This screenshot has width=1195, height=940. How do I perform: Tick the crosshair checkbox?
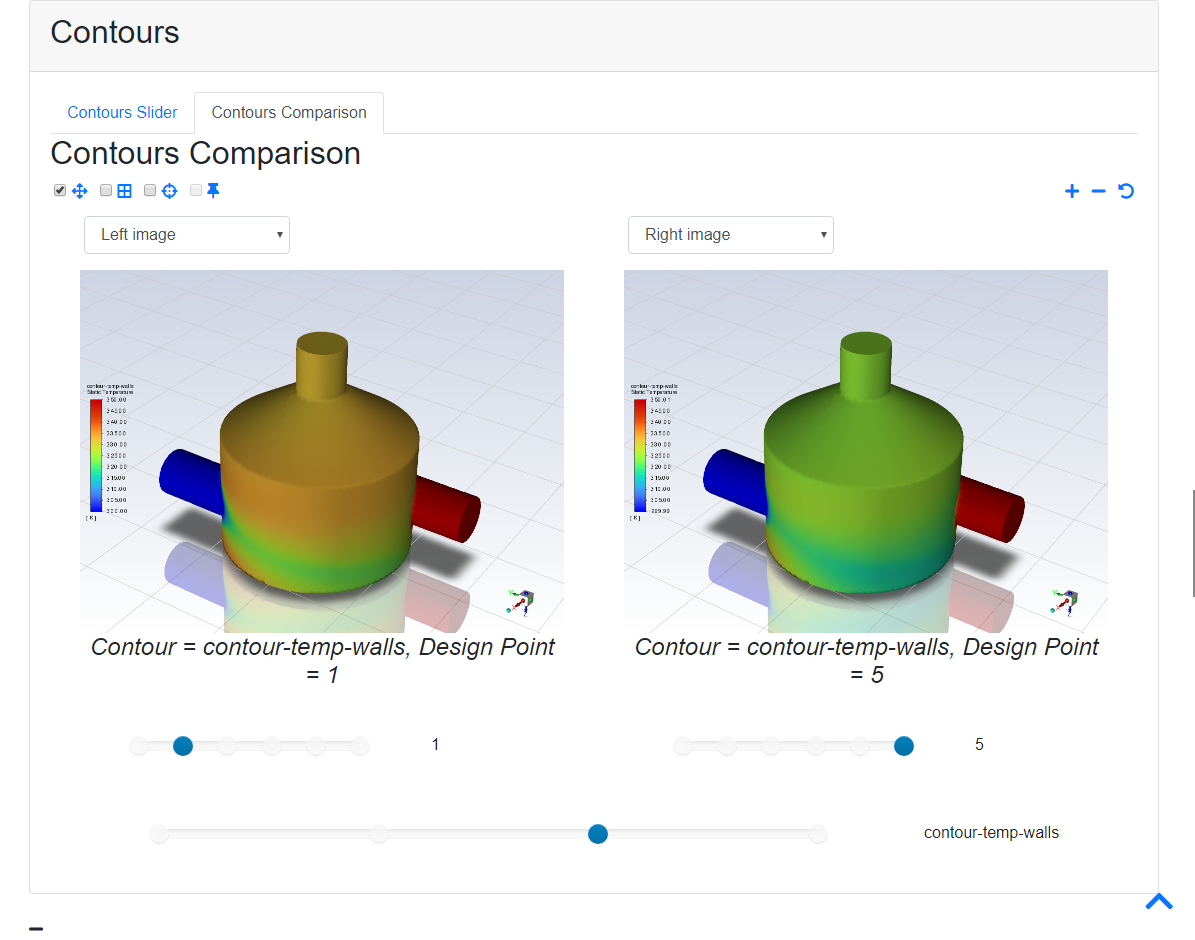click(x=150, y=190)
